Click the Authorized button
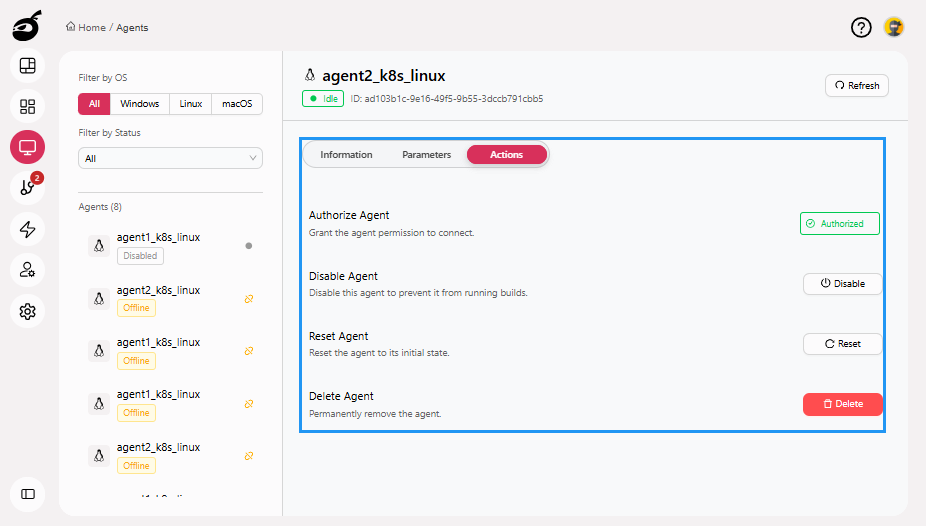The image size is (926, 526). click(840, 224)
